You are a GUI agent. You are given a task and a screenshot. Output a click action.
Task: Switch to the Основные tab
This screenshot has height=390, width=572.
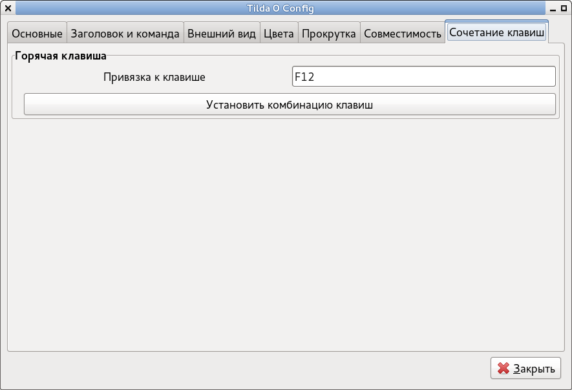click(x=37, y=34)
